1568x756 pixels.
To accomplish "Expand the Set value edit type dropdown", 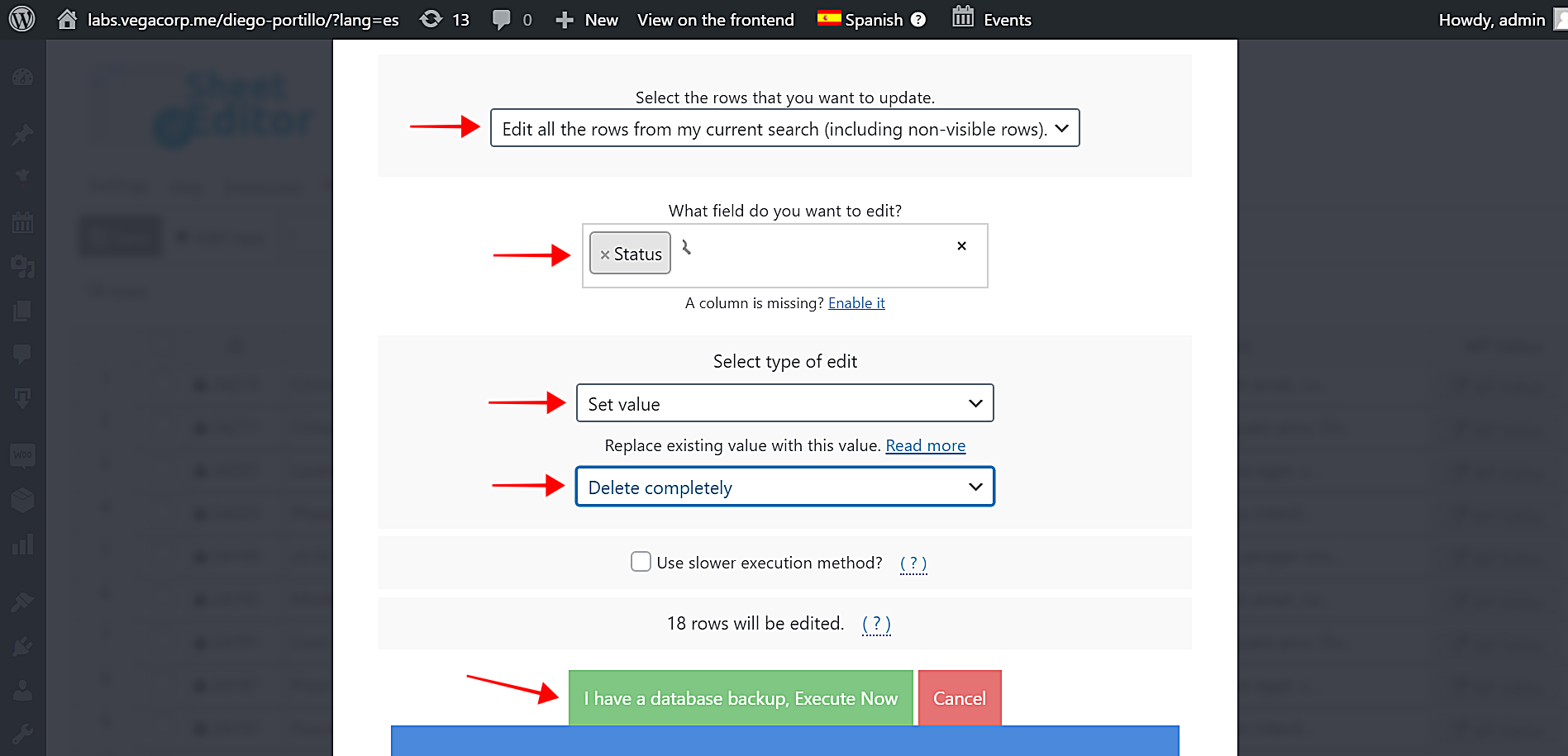I will 784,403.
